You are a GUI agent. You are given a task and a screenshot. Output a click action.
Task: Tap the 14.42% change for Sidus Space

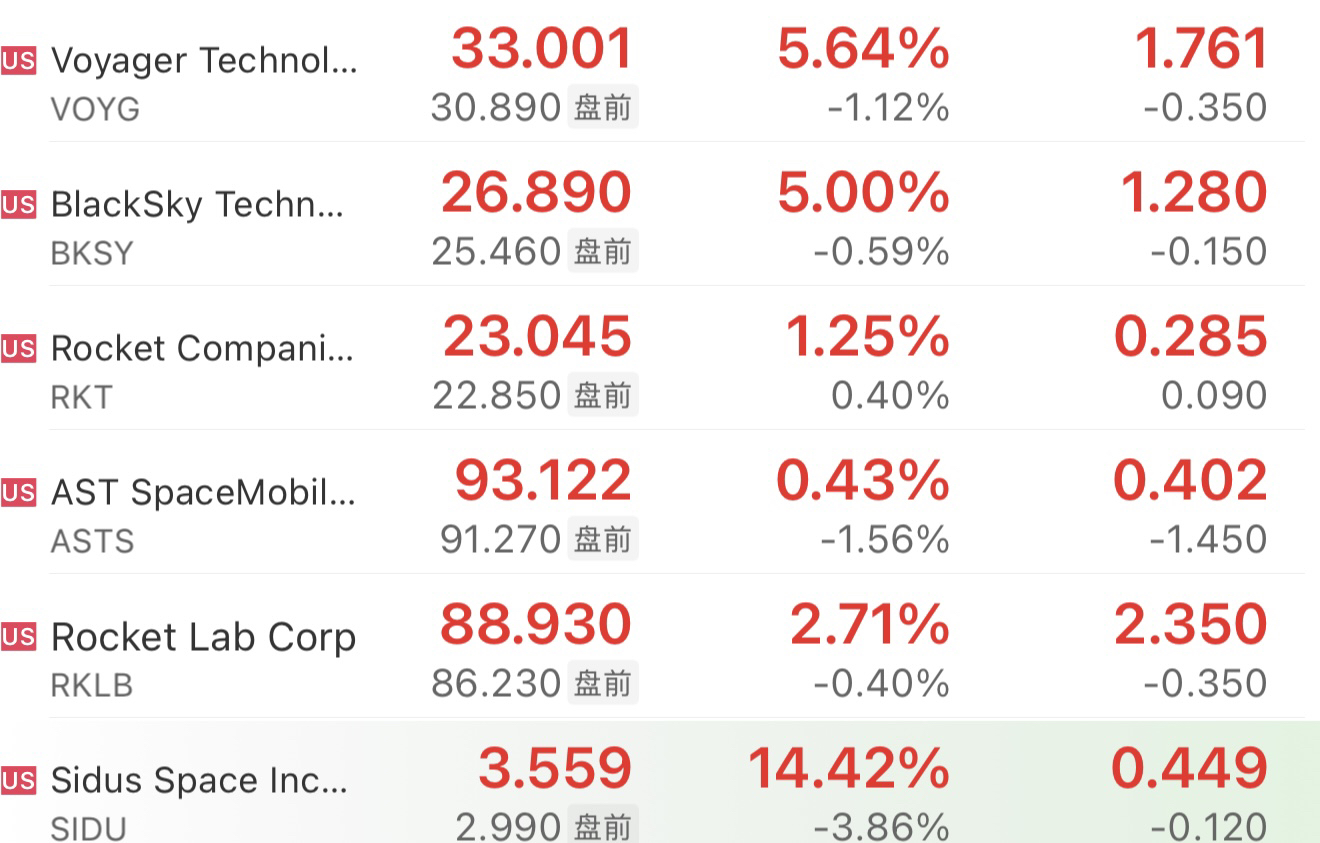tap(848, 769)
